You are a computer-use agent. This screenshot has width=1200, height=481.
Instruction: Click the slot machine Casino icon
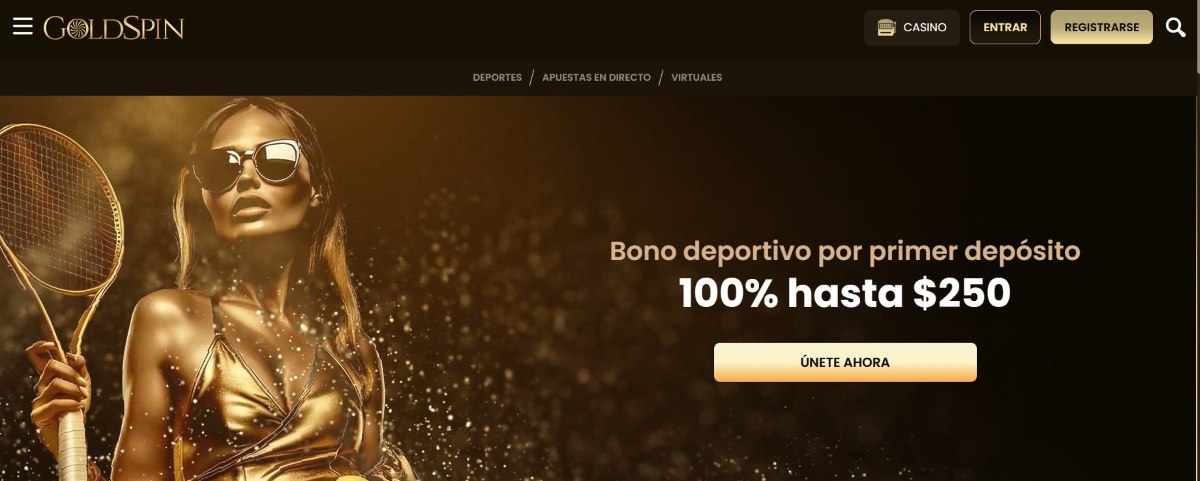[886, 28]
